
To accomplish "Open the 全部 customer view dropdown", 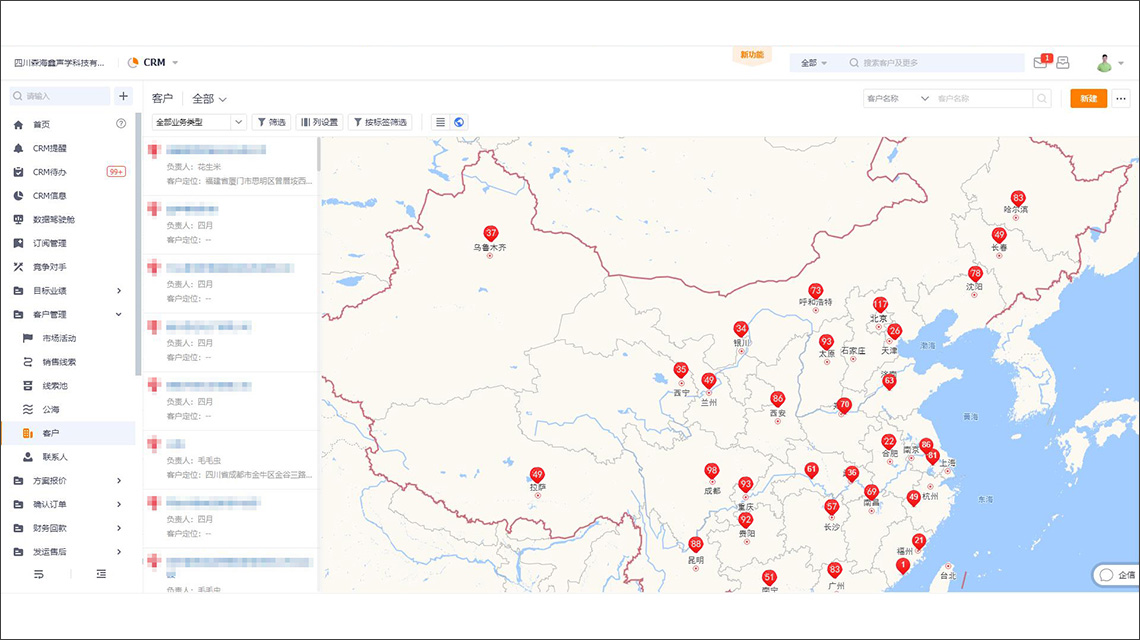I will [x=209, y=99].
